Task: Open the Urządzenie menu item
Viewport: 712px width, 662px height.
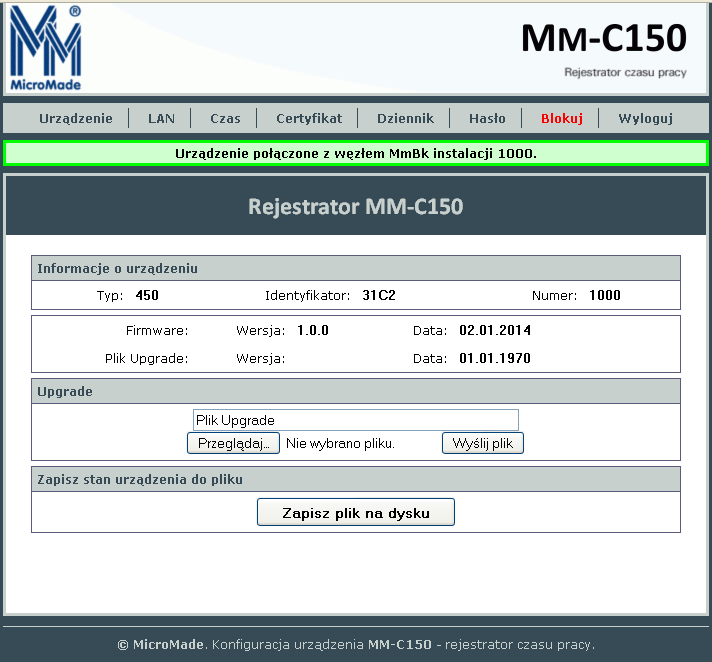Action: [75, 119]
